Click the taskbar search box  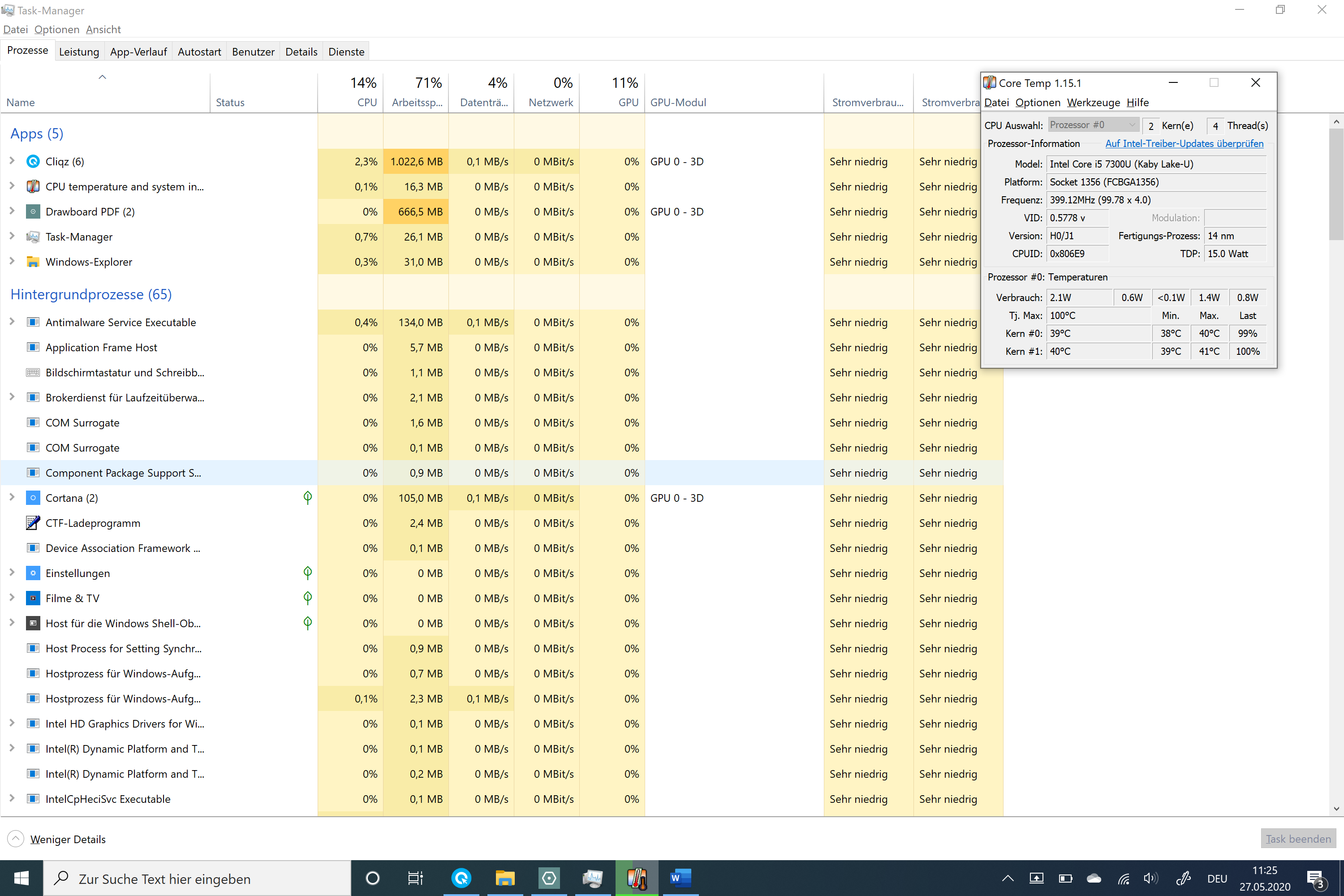click(x=198, y=878)
